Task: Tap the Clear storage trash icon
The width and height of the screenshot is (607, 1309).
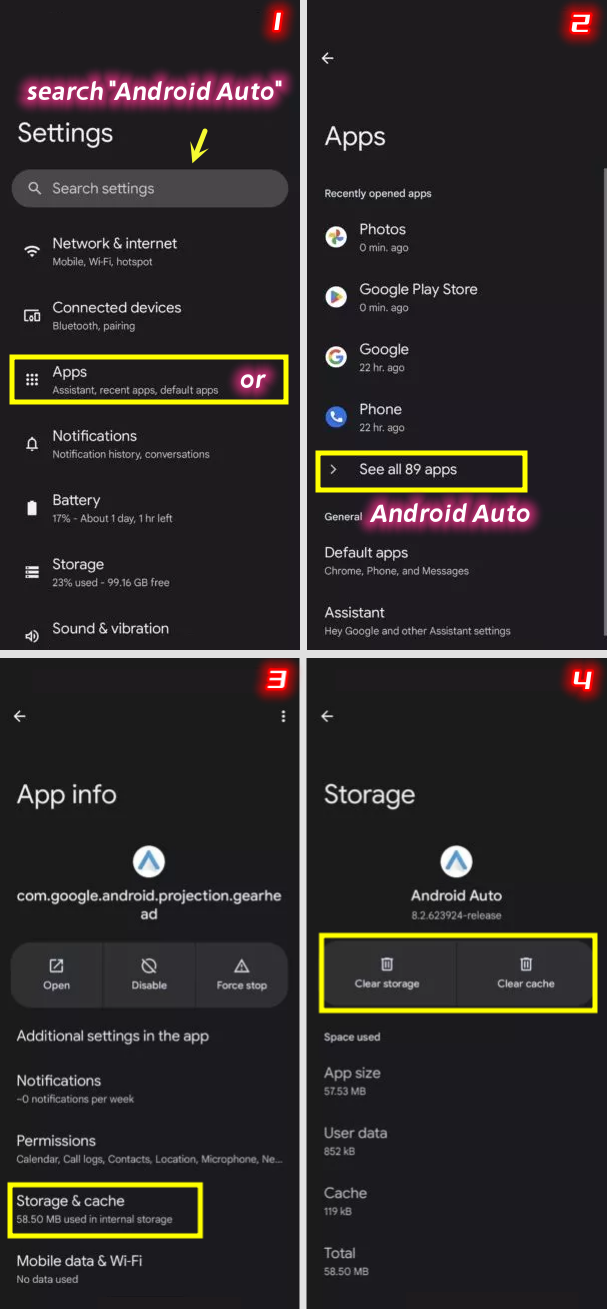Action: [x=387, y=964]
